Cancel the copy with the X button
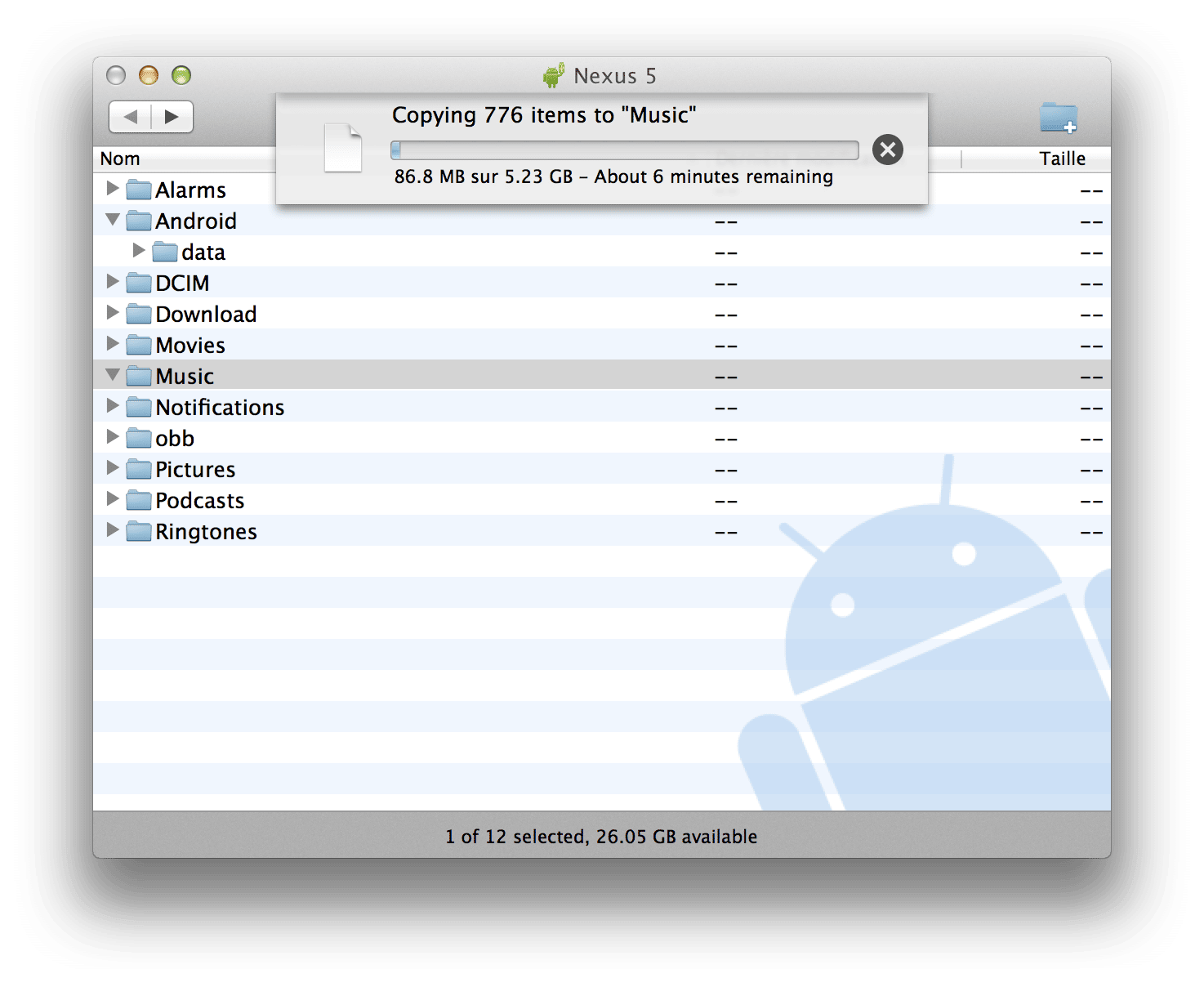 pos(887,150)
